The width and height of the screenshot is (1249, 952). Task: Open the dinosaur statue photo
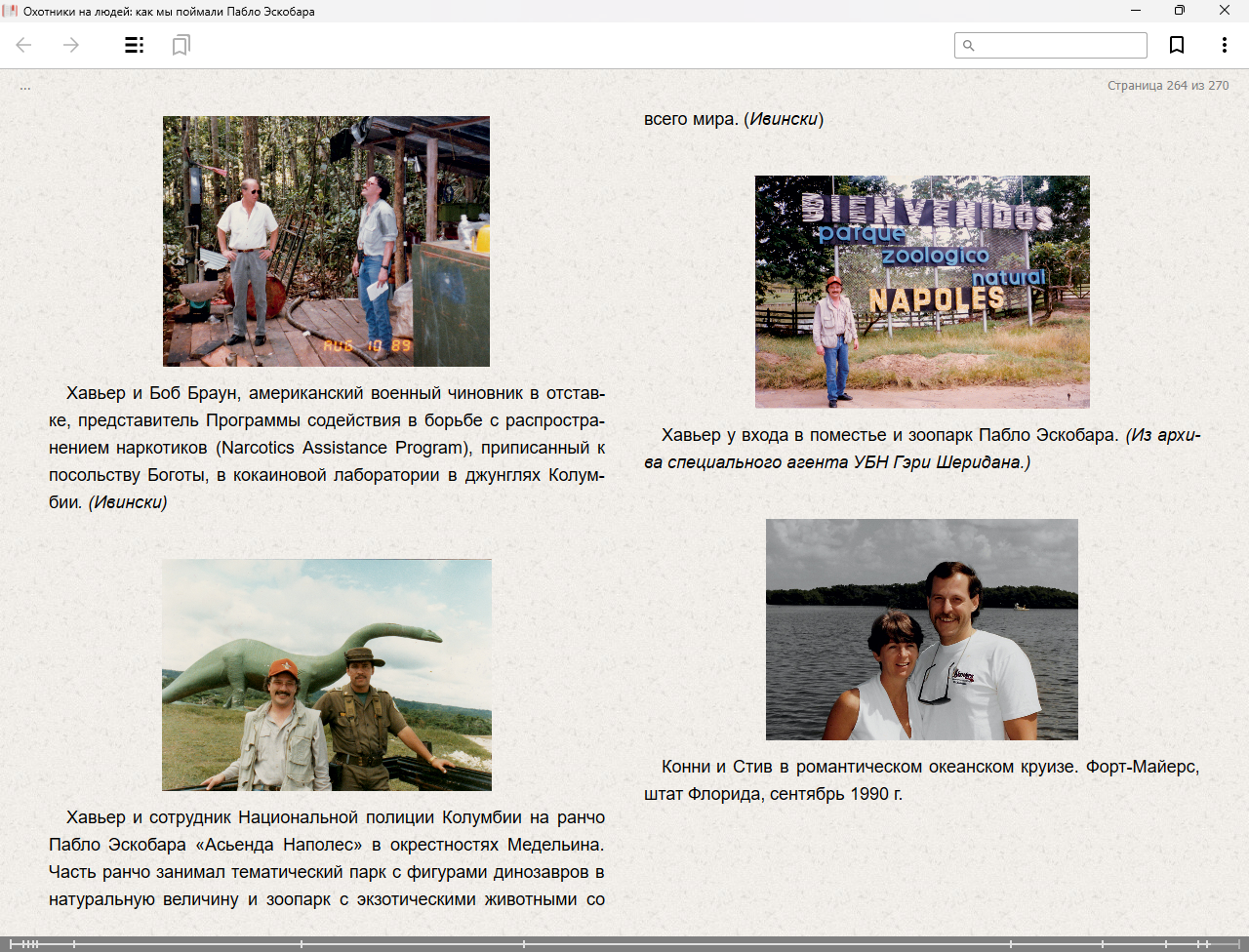point(326,674)
